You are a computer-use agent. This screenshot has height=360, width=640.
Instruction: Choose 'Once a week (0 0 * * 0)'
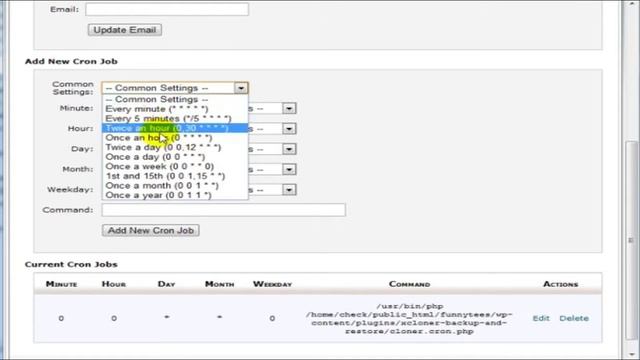[x=175, y=167]
